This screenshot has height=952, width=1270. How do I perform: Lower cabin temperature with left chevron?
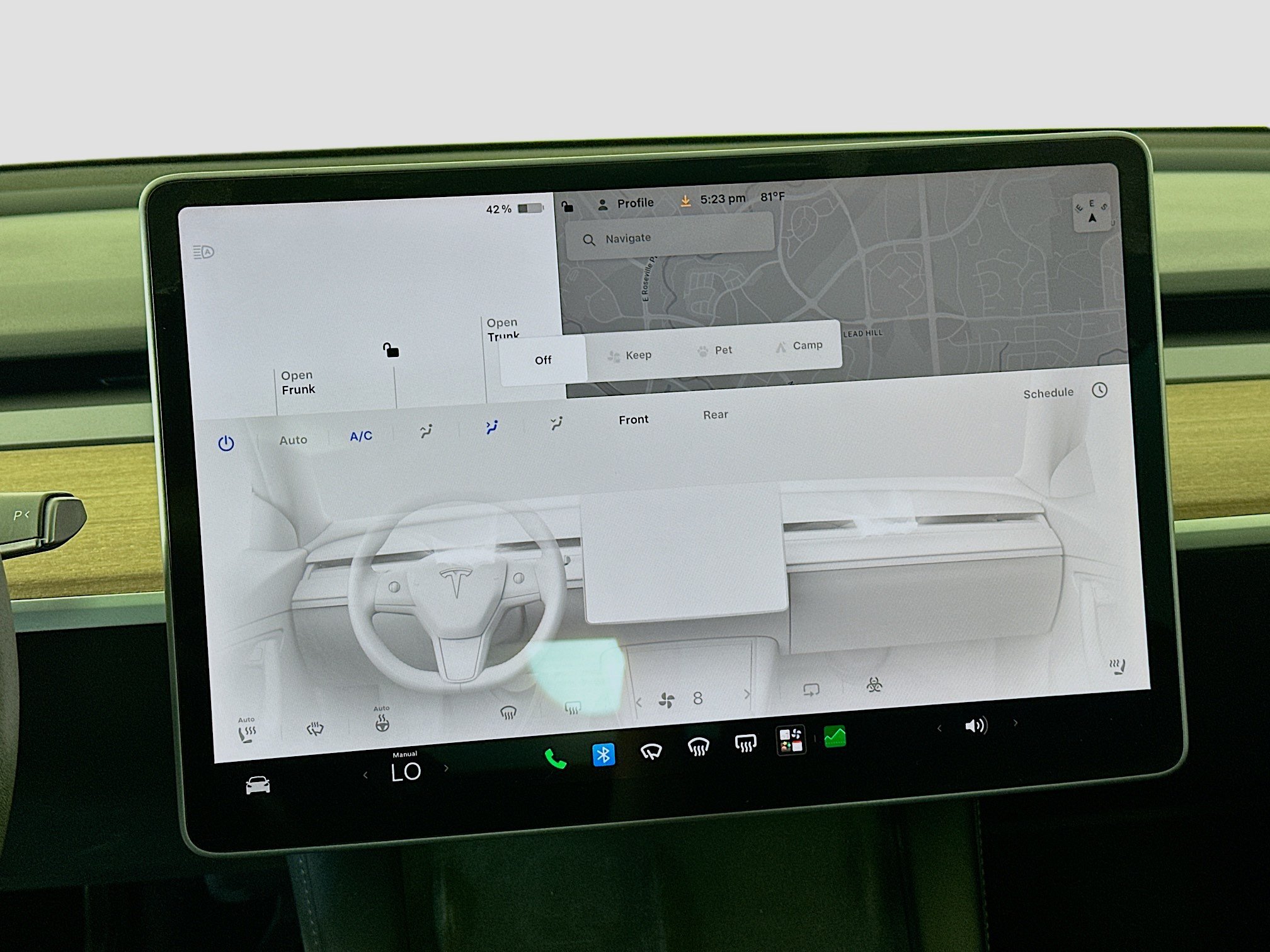(x=366, y=775)
